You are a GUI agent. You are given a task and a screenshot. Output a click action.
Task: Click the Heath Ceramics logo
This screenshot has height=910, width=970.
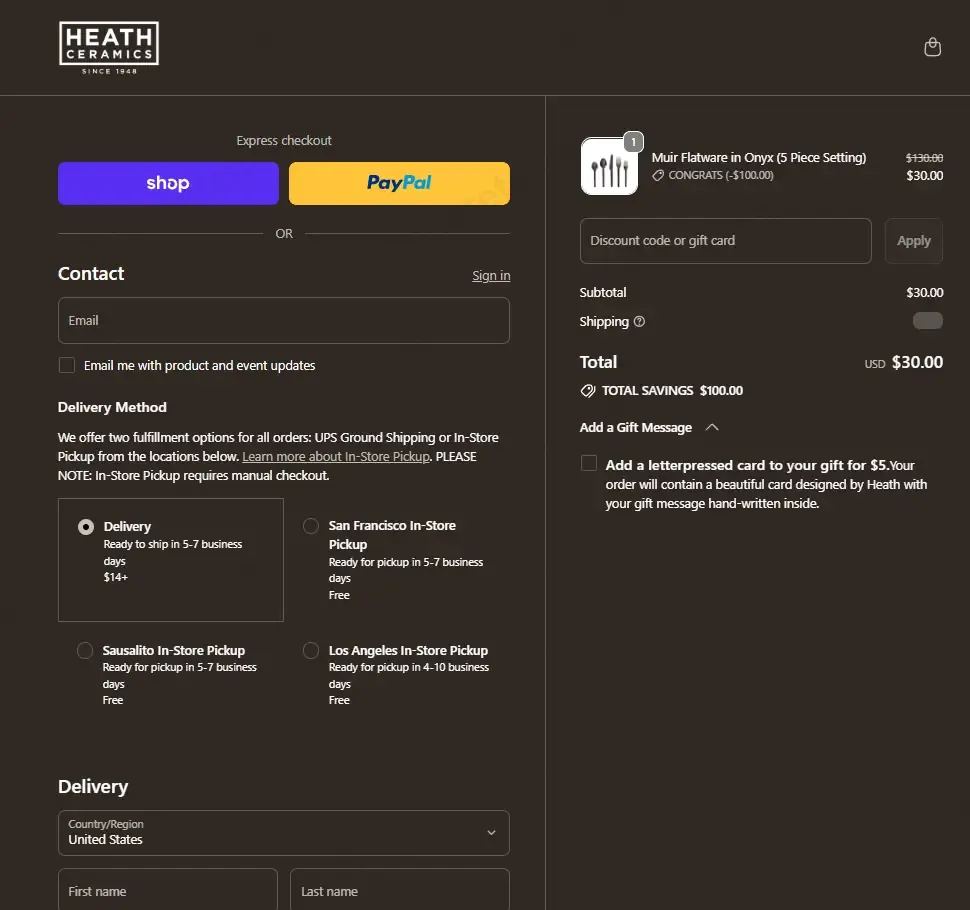point(109,47)
